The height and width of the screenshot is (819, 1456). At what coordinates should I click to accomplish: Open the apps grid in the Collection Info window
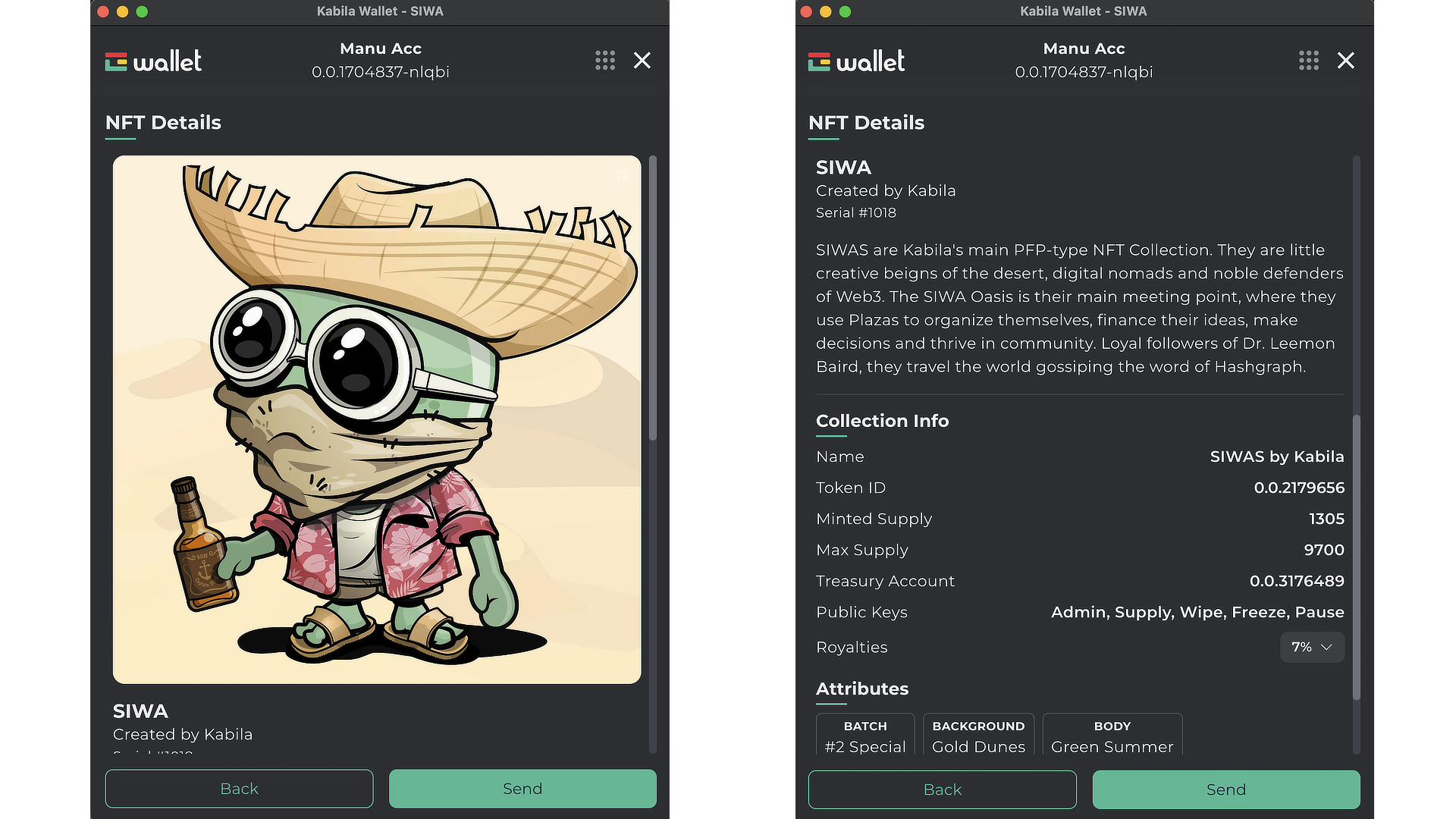pyautogui.click(x=1309, y=61)
